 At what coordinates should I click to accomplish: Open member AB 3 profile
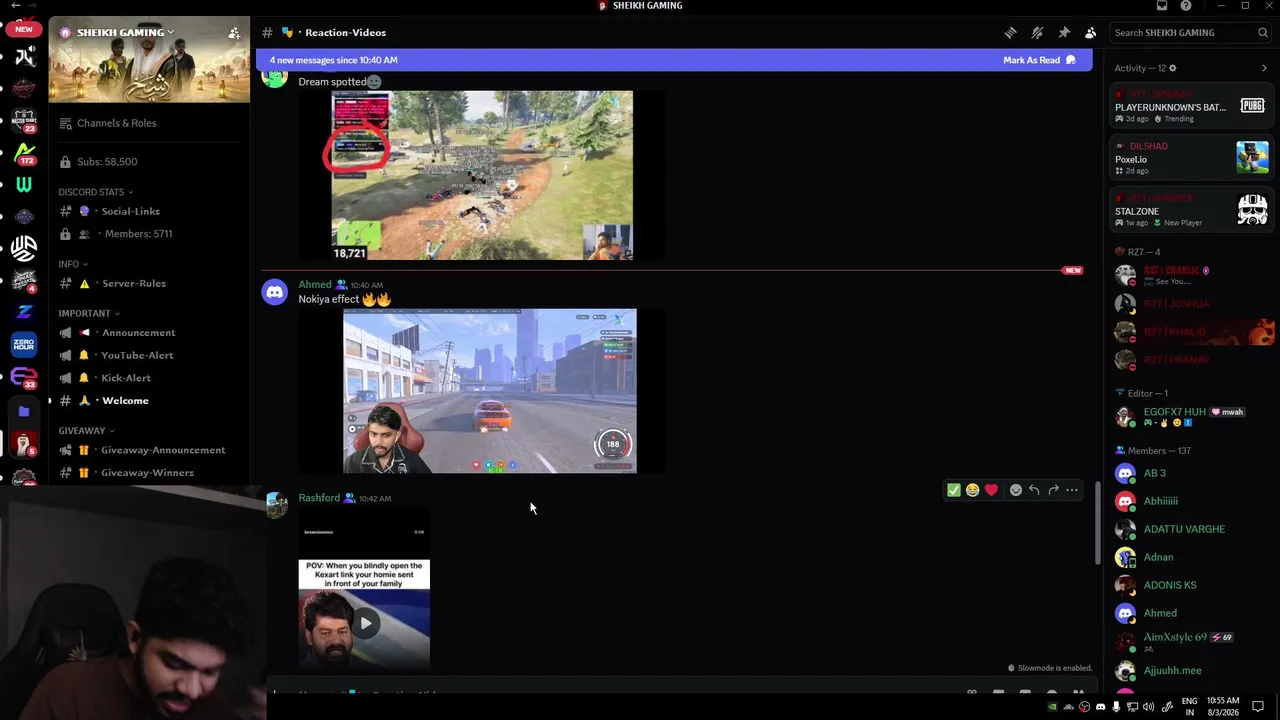click(1191, 473)
